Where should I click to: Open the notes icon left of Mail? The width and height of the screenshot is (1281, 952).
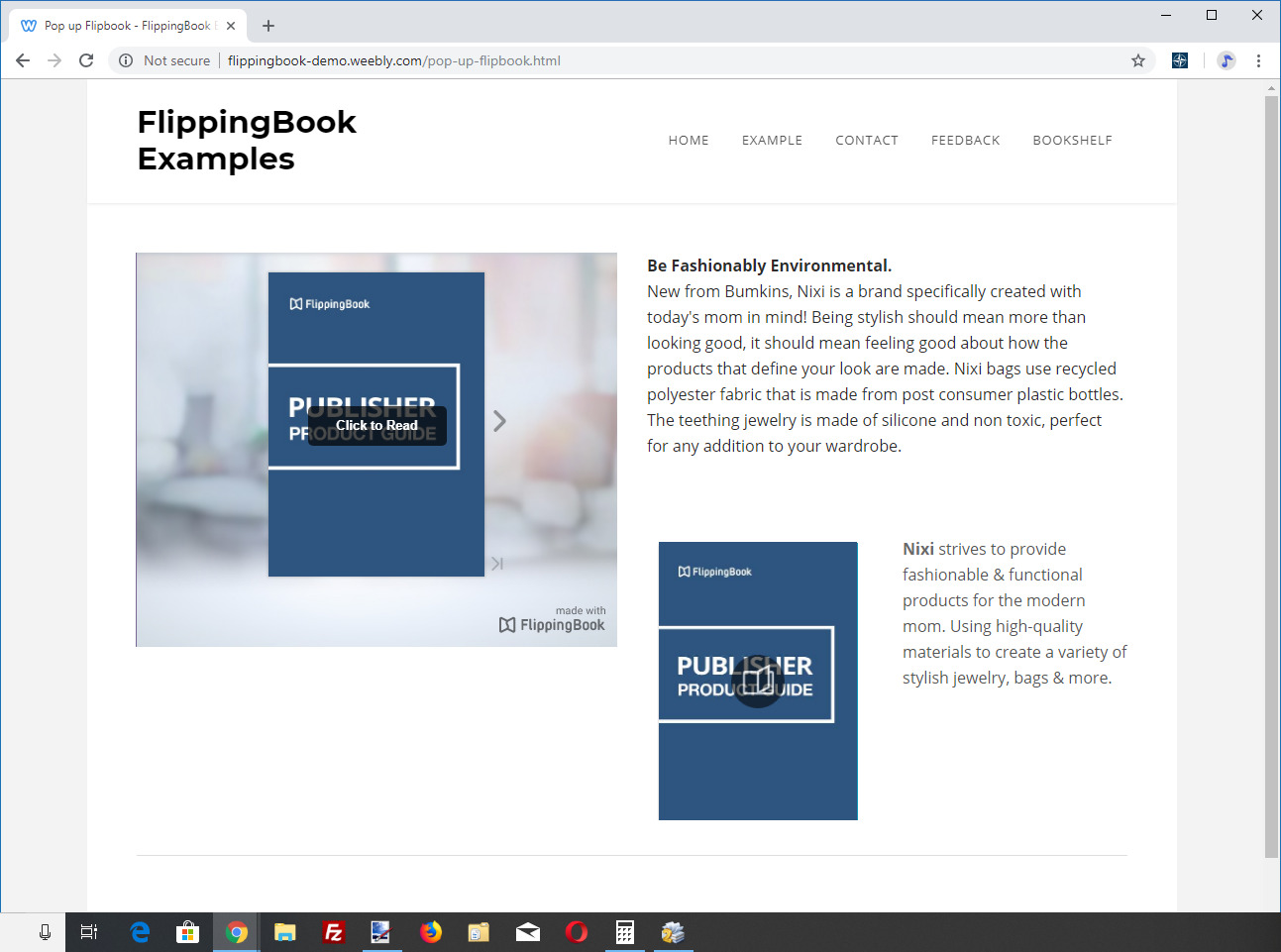[x=479, y=932]
